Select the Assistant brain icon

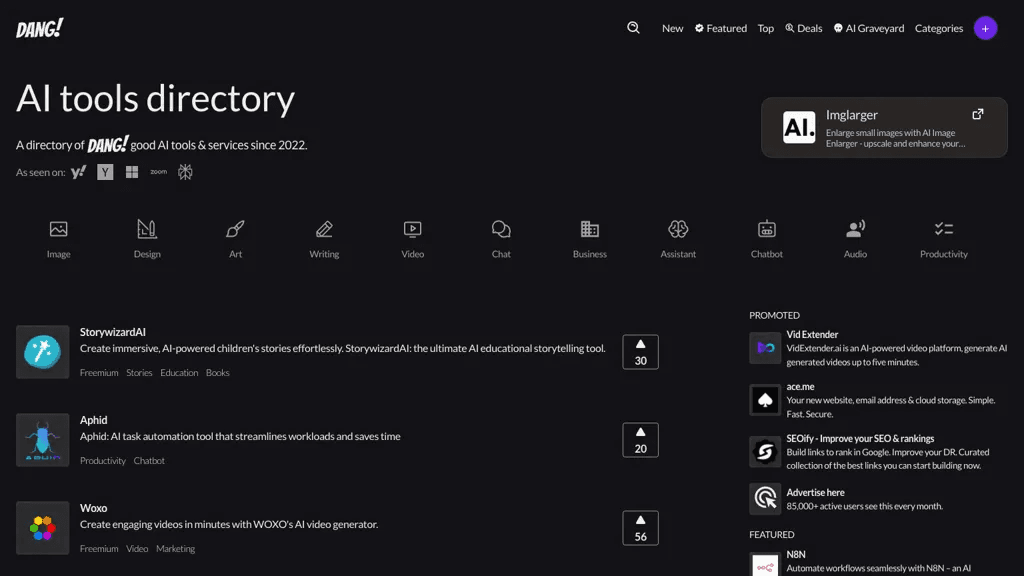click(x=678, y=229)
